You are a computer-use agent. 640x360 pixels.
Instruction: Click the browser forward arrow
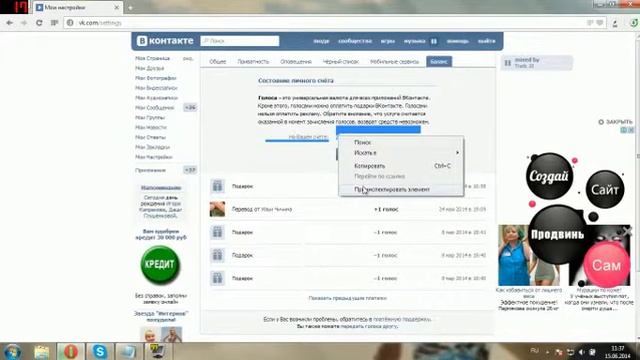[24, 23]
